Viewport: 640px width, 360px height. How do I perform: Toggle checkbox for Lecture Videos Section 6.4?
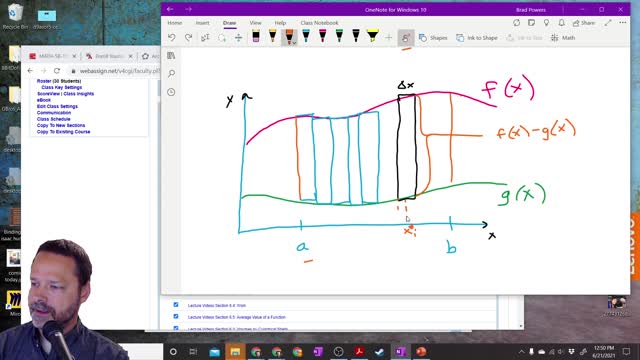coord(176,304)
